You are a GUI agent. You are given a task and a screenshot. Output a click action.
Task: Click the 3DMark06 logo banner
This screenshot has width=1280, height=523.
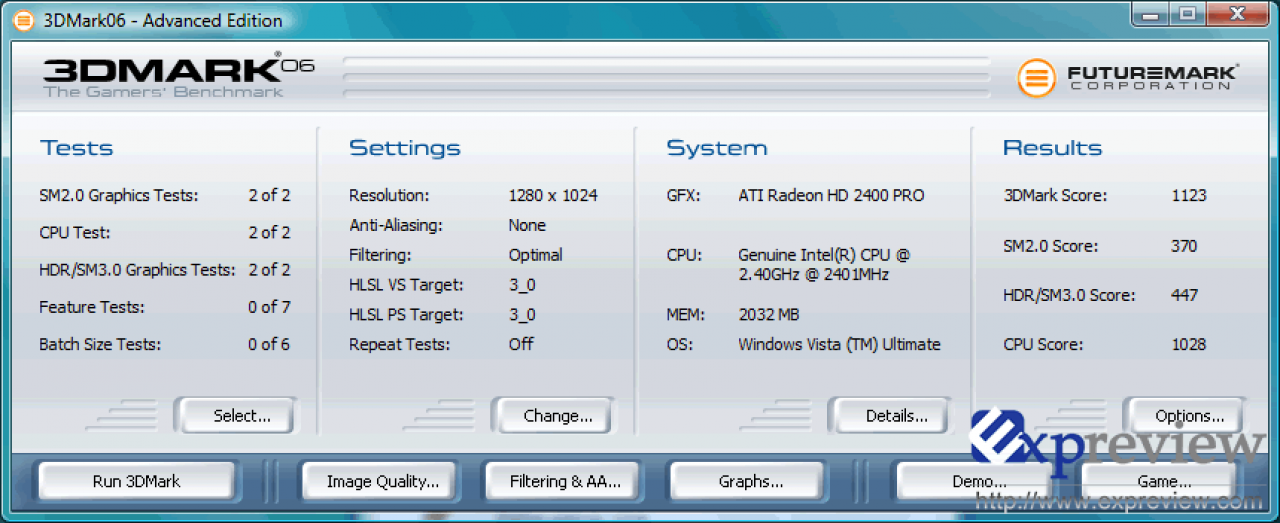coord(178,76)
